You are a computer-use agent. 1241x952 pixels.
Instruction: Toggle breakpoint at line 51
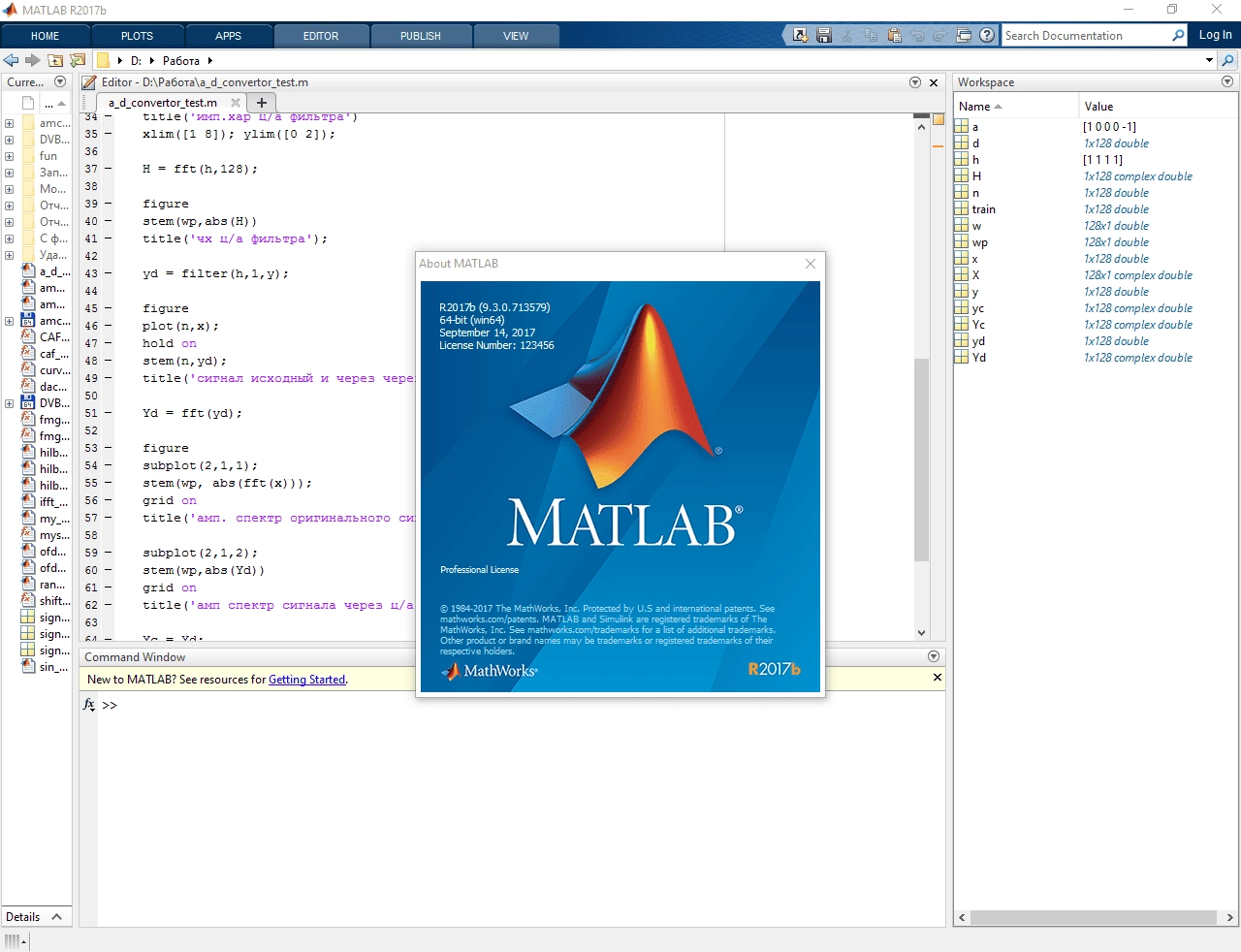pyautogui.click(x=109, y=413)
